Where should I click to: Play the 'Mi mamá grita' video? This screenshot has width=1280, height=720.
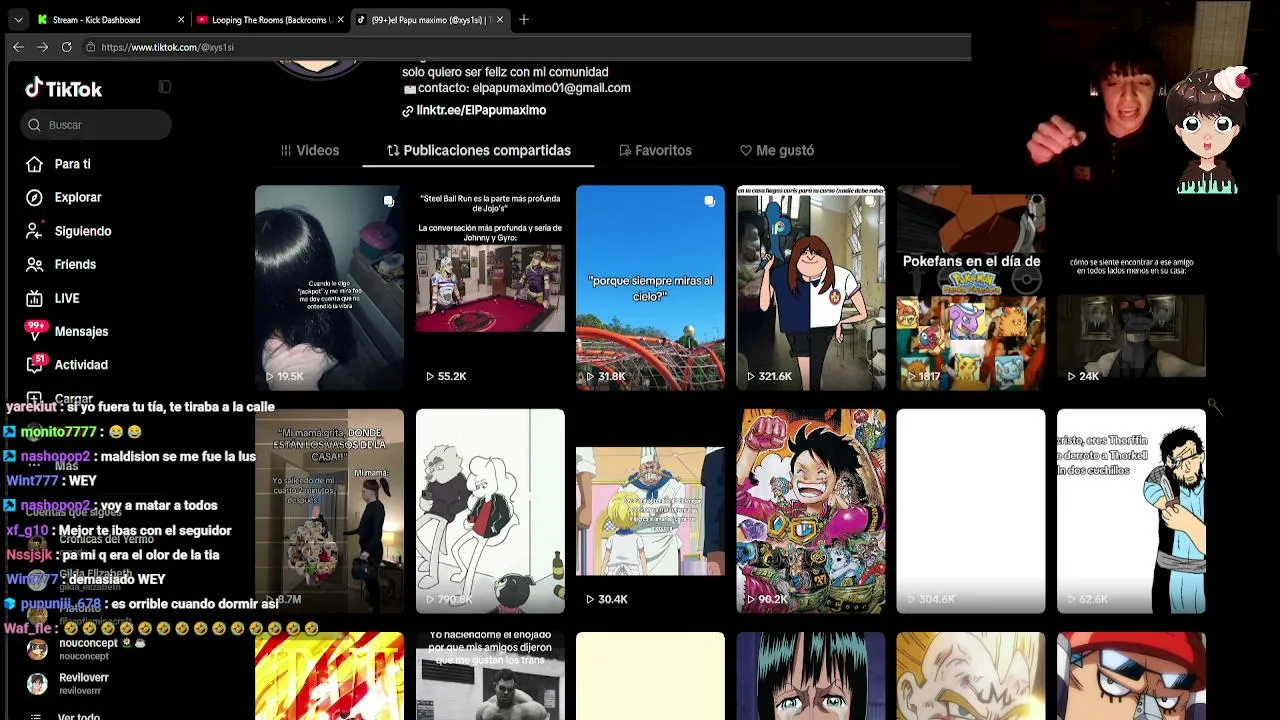click(x=329, y=511)
